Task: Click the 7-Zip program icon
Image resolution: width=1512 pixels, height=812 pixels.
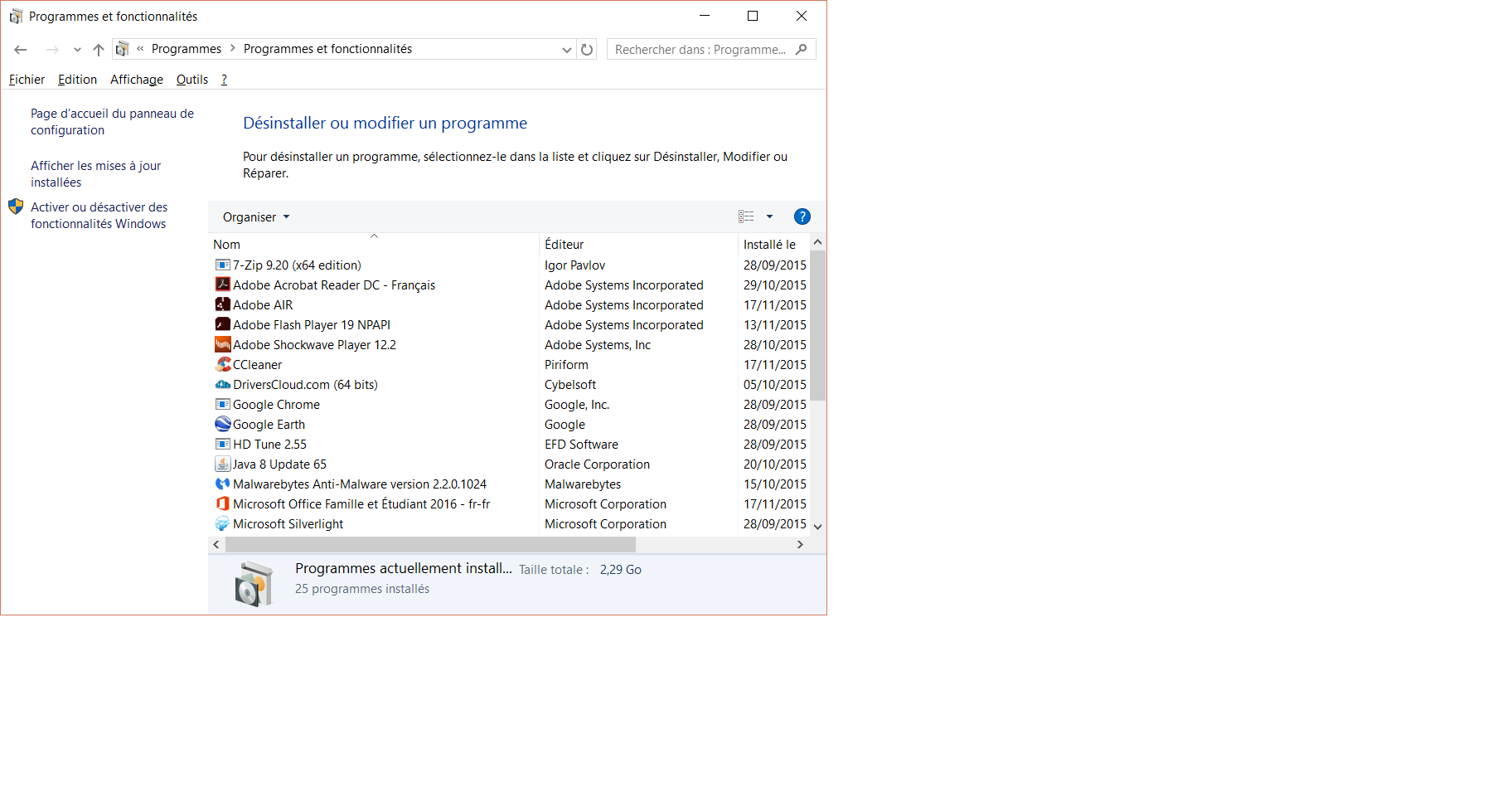Action: 222,265
